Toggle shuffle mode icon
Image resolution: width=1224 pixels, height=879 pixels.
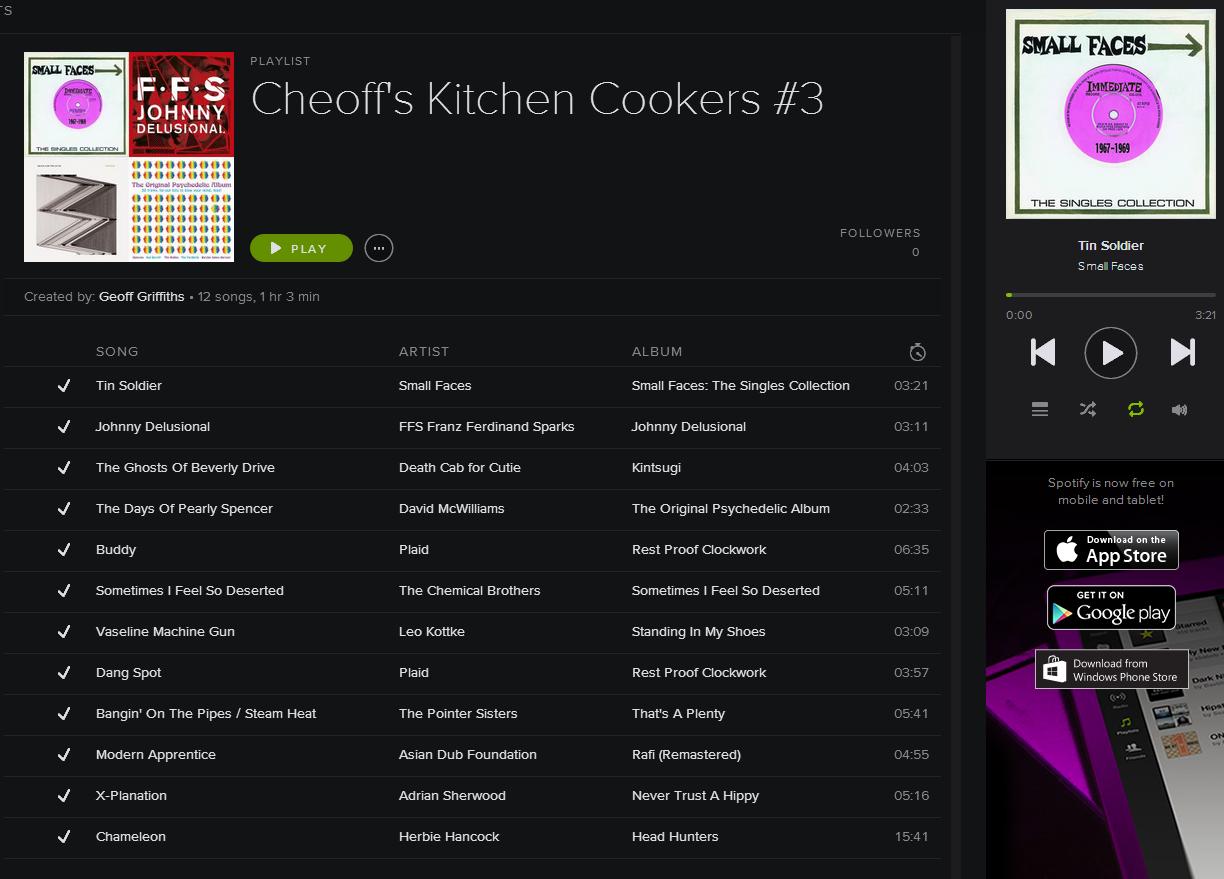pos(1088,409)
